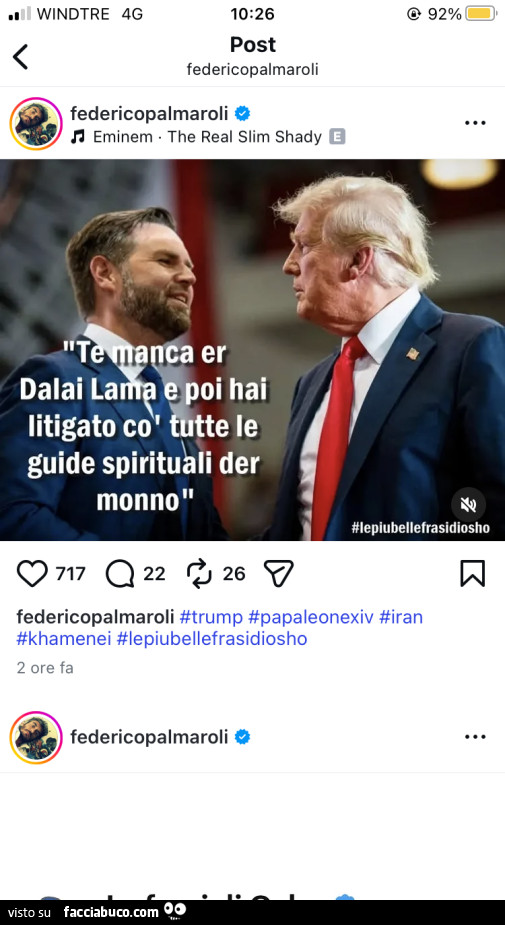Open the #khamenei hashtag
Image resolution: width=505 pixels, height=925 pixels.
(64, 639)
